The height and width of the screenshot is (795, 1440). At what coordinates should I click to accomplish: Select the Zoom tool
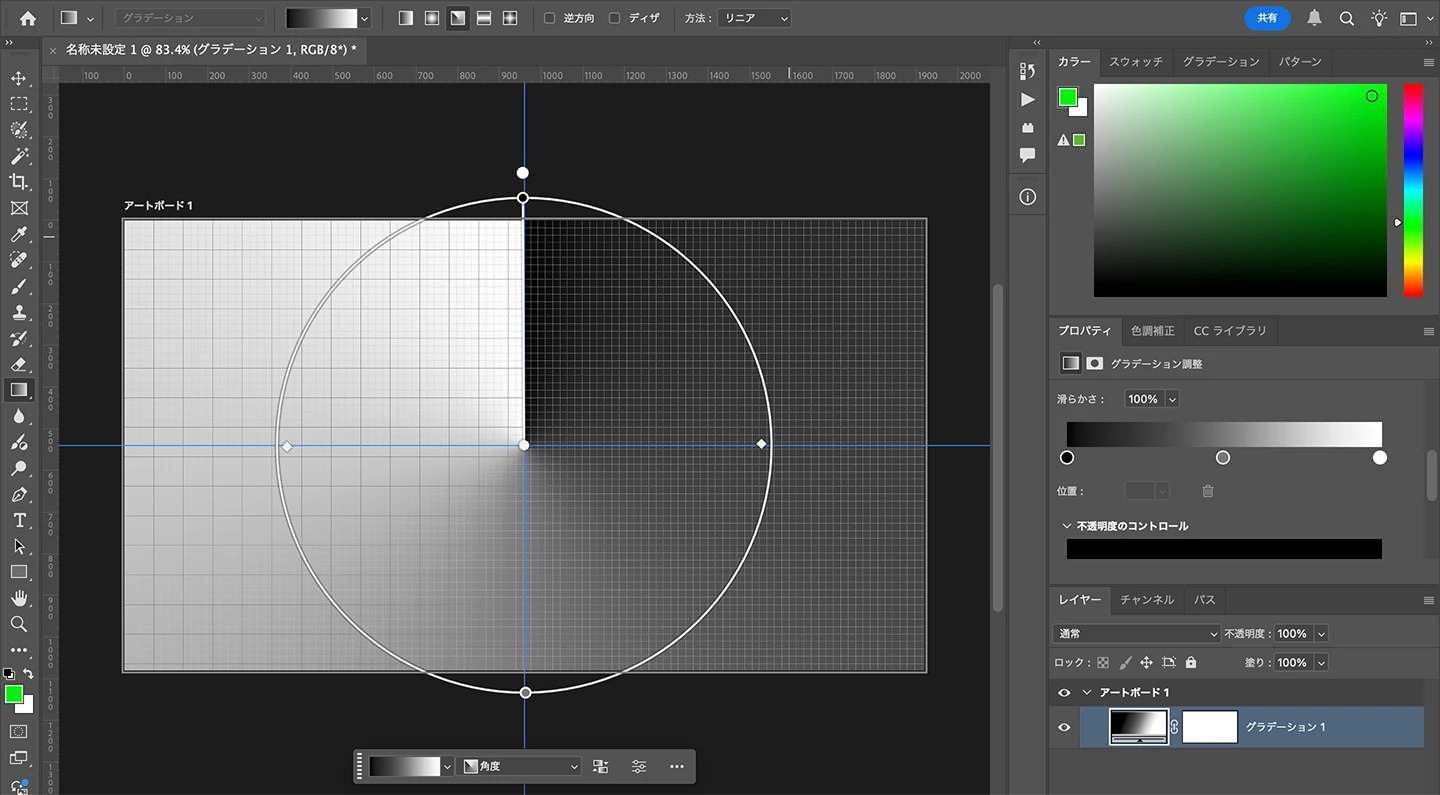[19, 624]
